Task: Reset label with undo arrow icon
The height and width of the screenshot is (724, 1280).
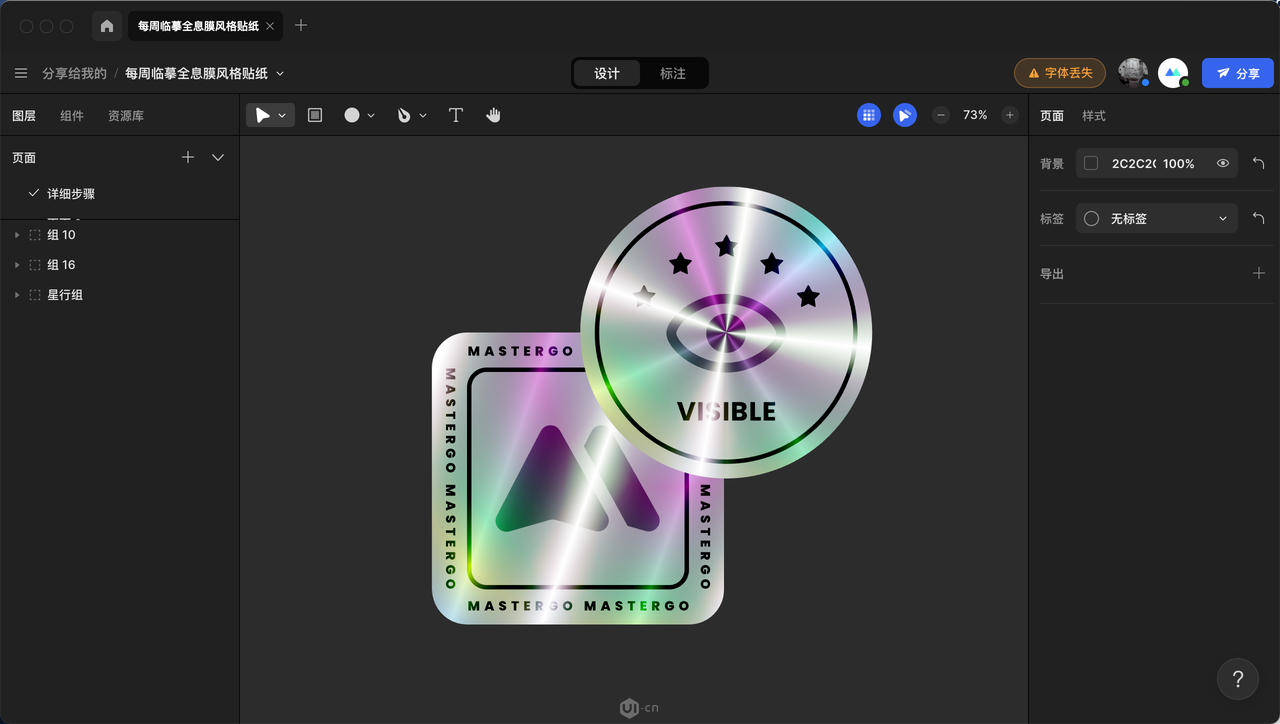Action: [x=1259, y=218]
